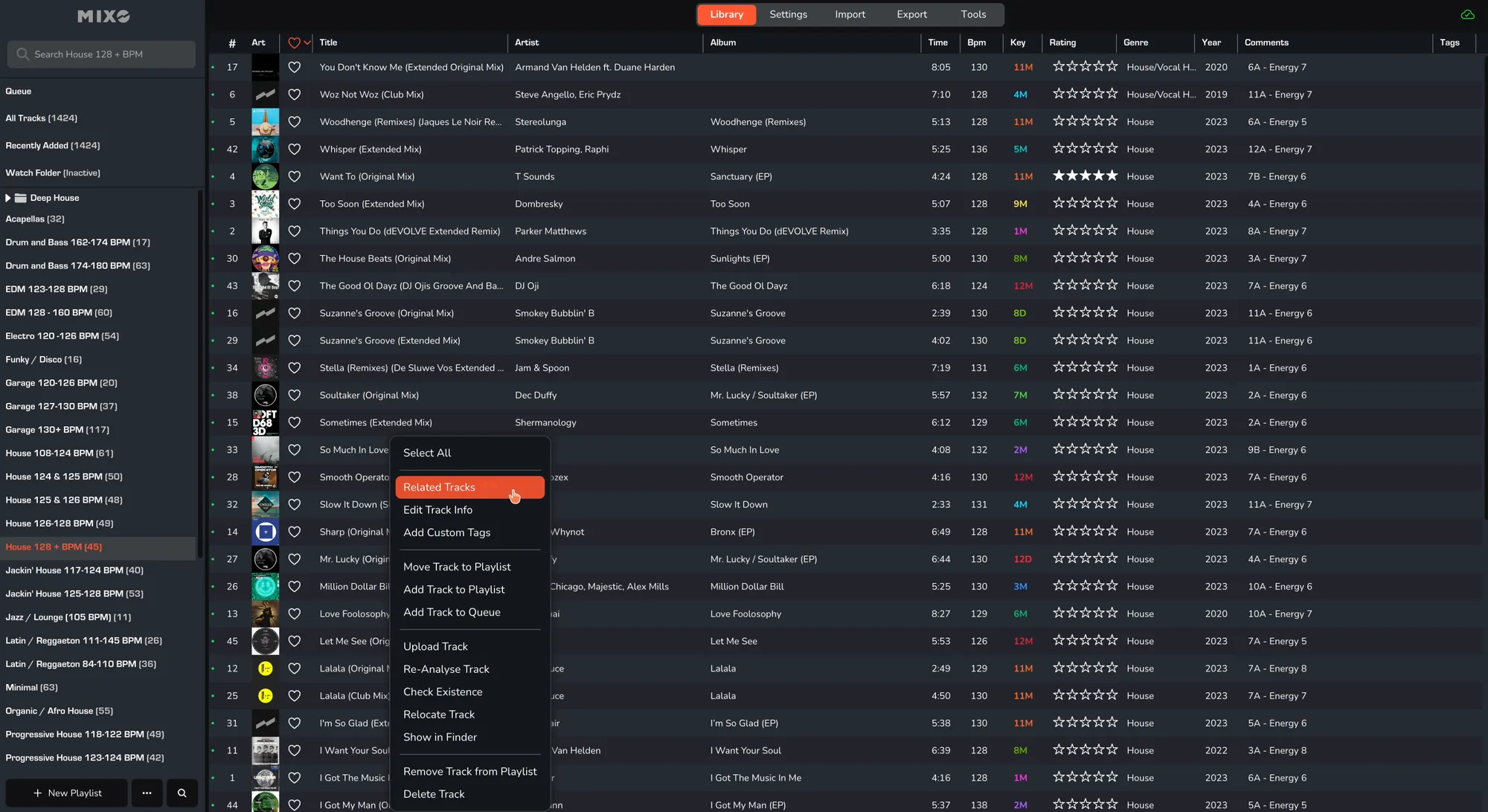Open the favorites filter dropdown chevron
The image size is (1488, 812).
(307, 42)
